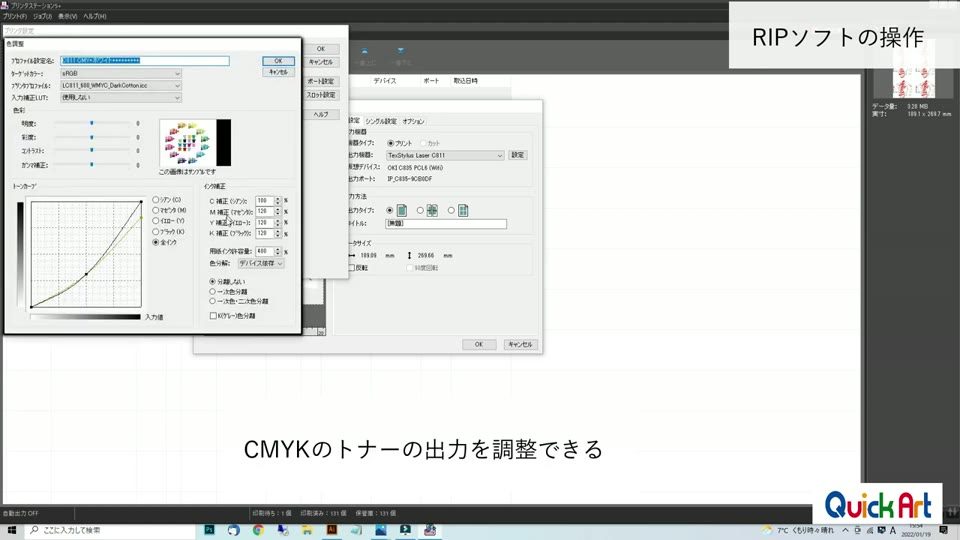Select the Magenta (M) tone curve radio
960x540 pixels.
tap(156, 210)
